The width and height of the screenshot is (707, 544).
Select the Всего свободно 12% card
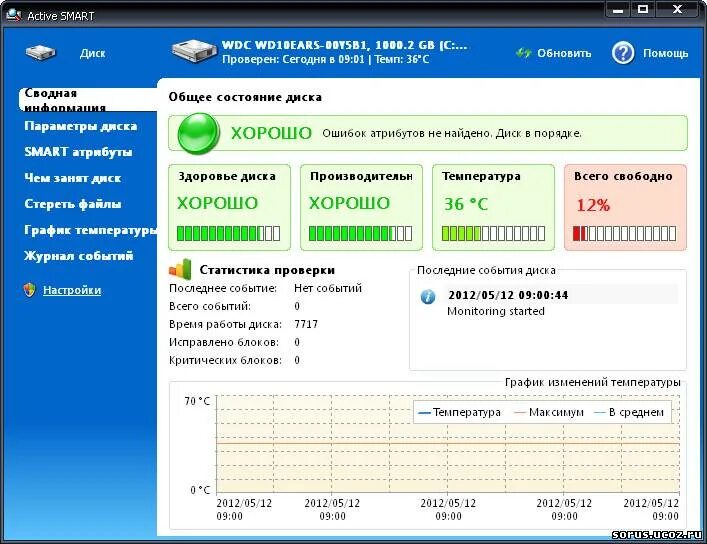click(625, 207)
